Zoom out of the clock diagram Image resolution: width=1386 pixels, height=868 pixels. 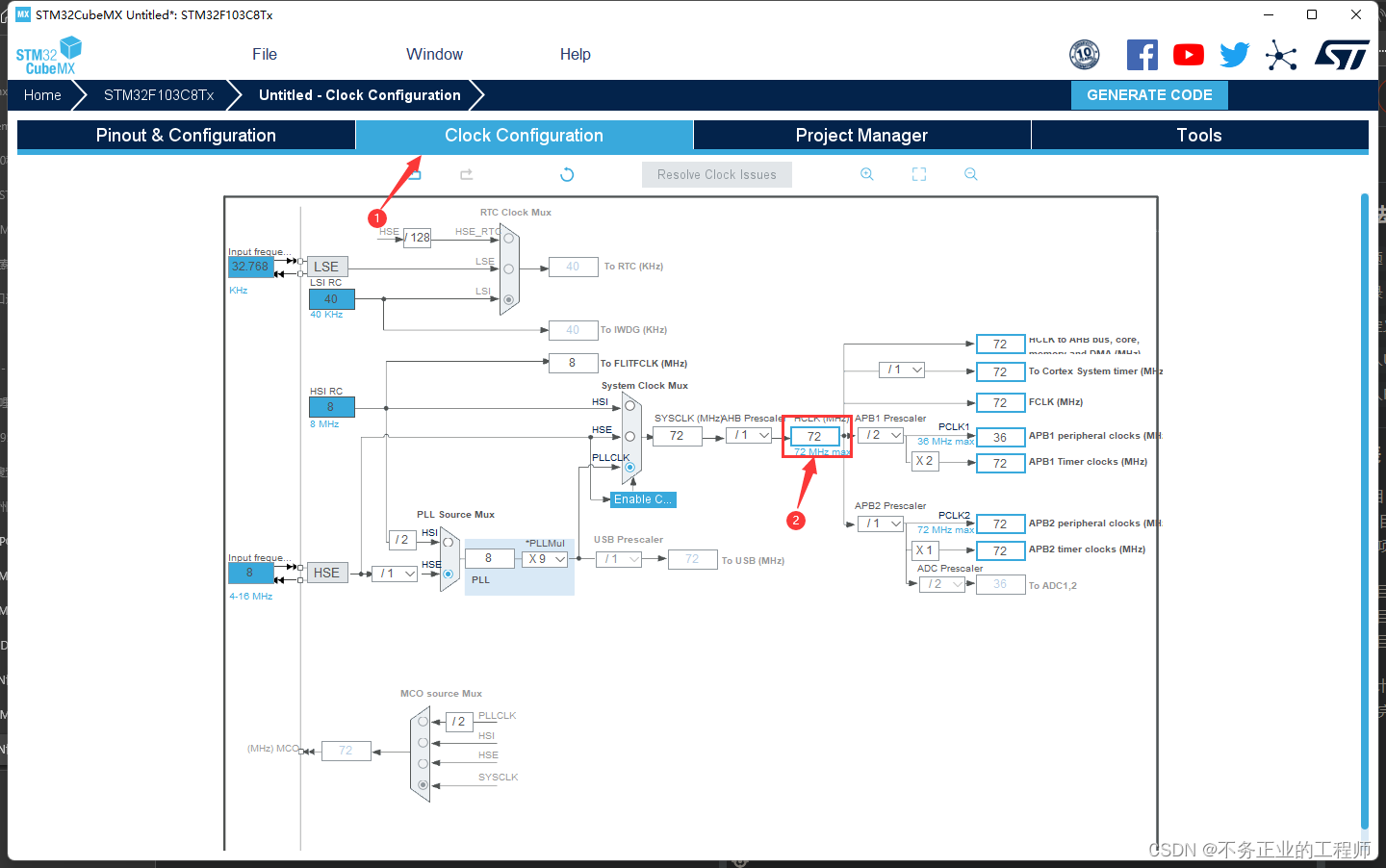point(971,174)
